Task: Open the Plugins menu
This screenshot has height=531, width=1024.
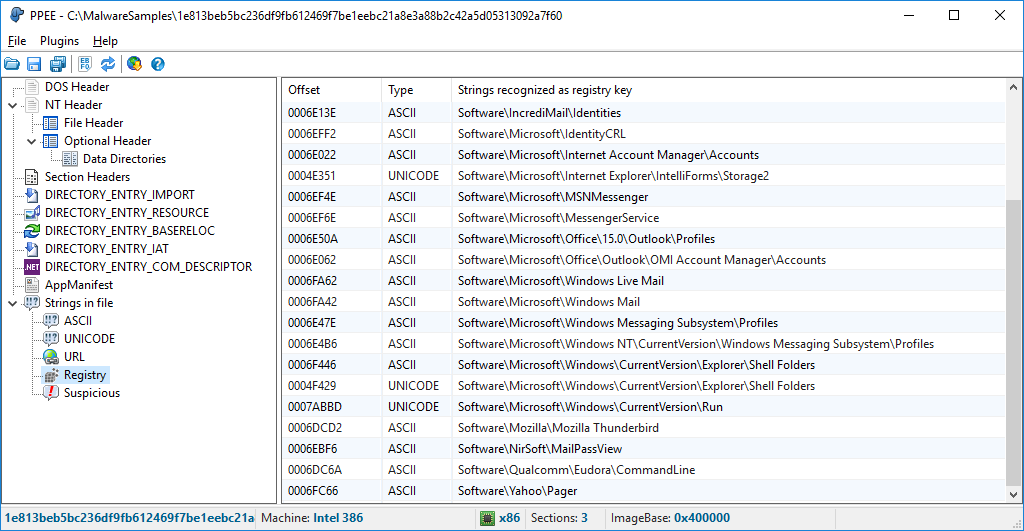Action: (59, 40)
